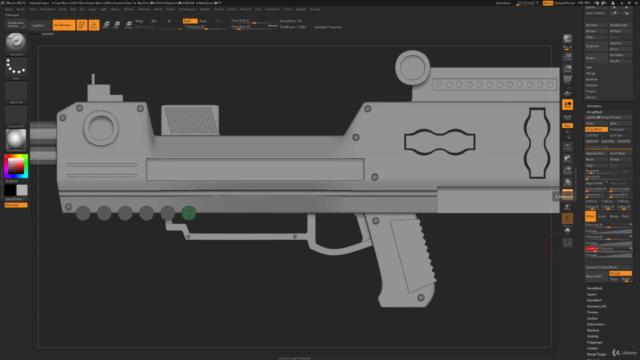This screenshot has width=640, height=360.
Task: Click the Make Mesh button
Action: [596, 276]
